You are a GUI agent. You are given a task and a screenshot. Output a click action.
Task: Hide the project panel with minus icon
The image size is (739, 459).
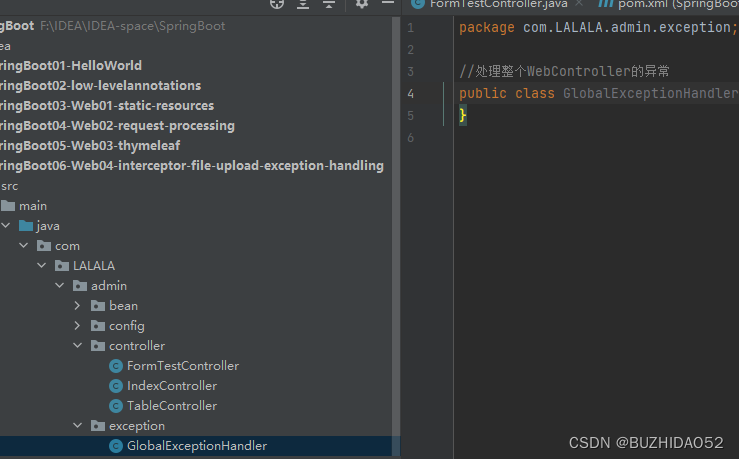[388, 3]
